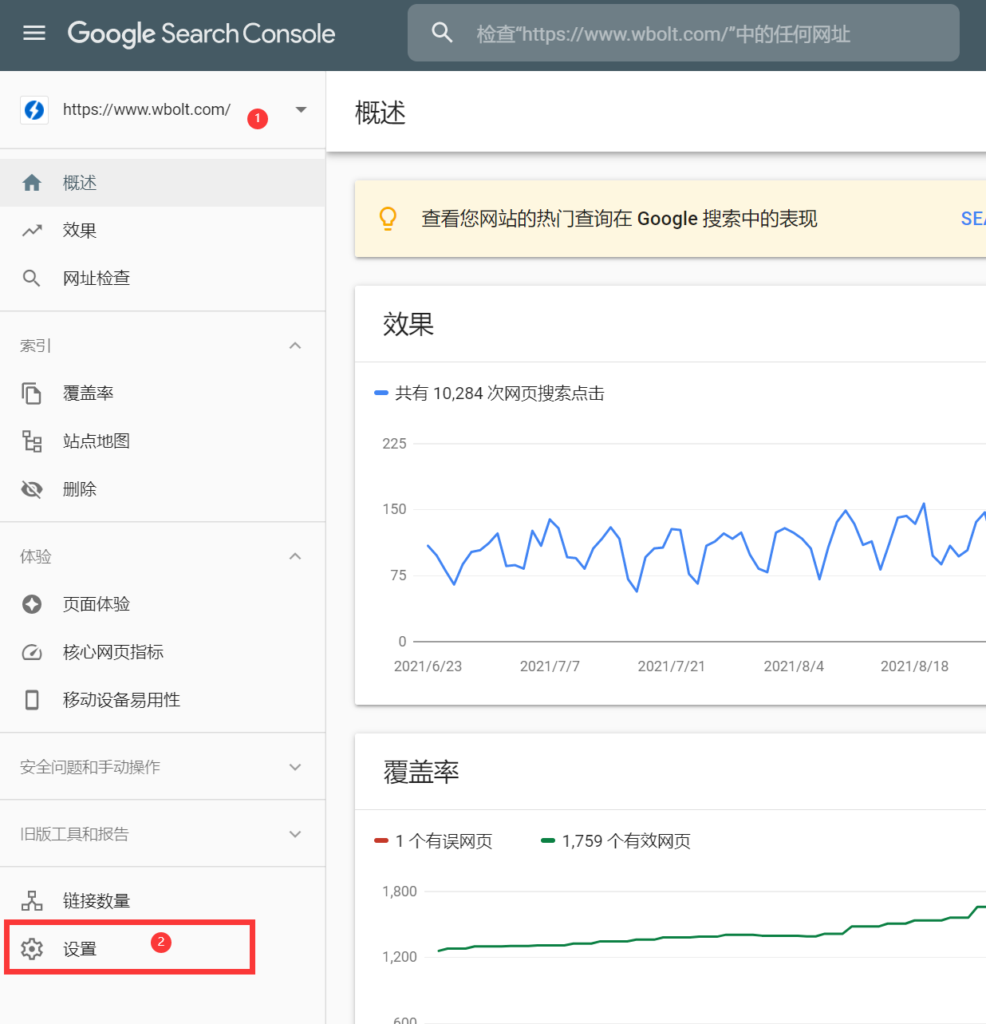
Task: Open the hamburger navigation menu
Action: [34, 33]
